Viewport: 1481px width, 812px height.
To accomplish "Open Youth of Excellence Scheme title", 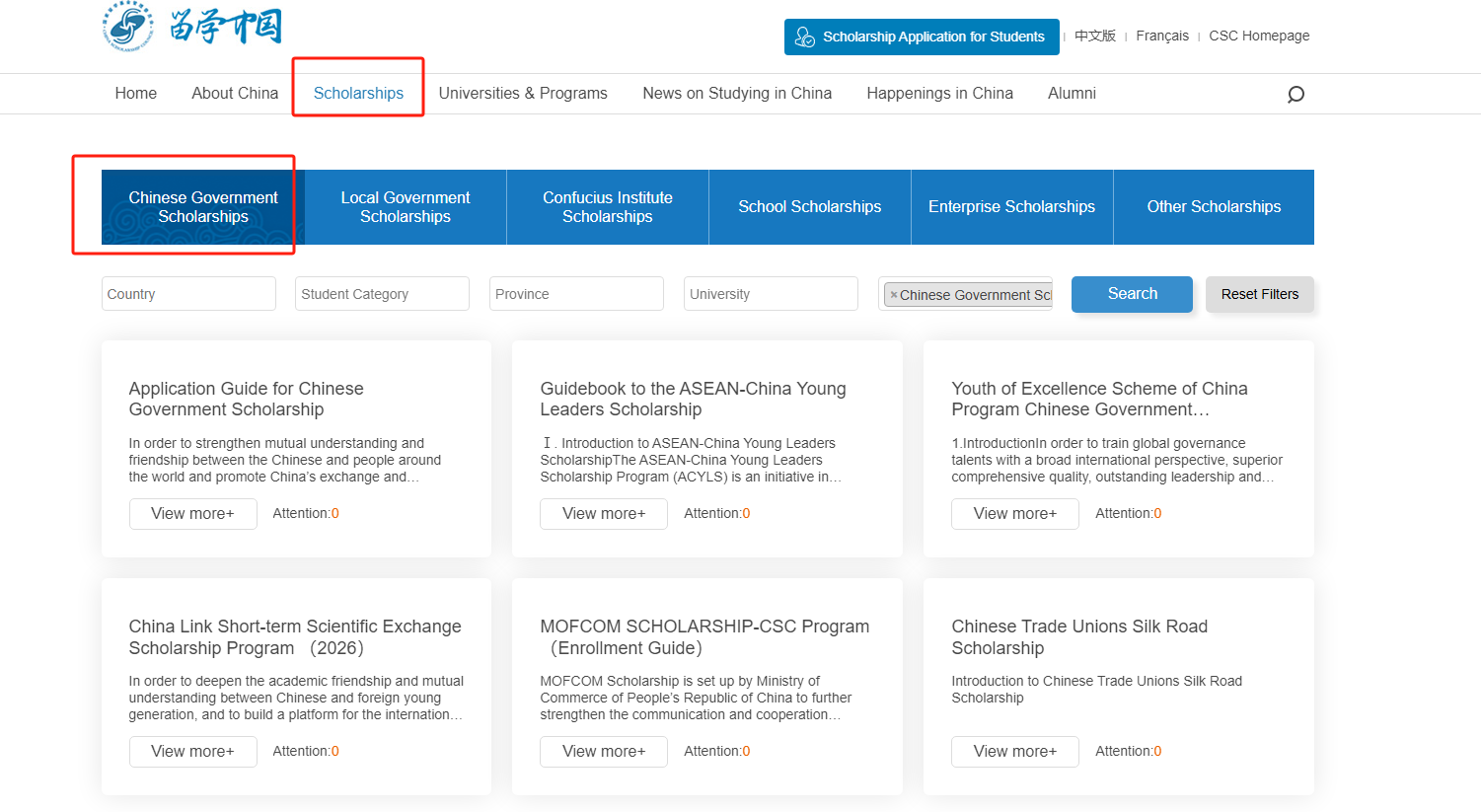I will click(1099, 399).
